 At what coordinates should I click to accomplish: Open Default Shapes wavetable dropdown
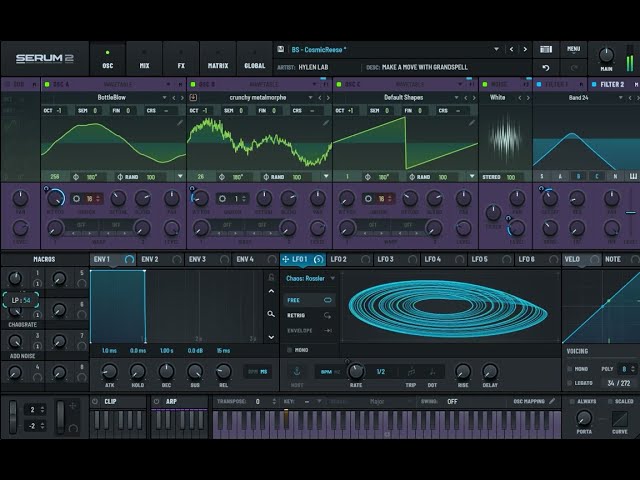pyautogui.click(x=457, y=98)
